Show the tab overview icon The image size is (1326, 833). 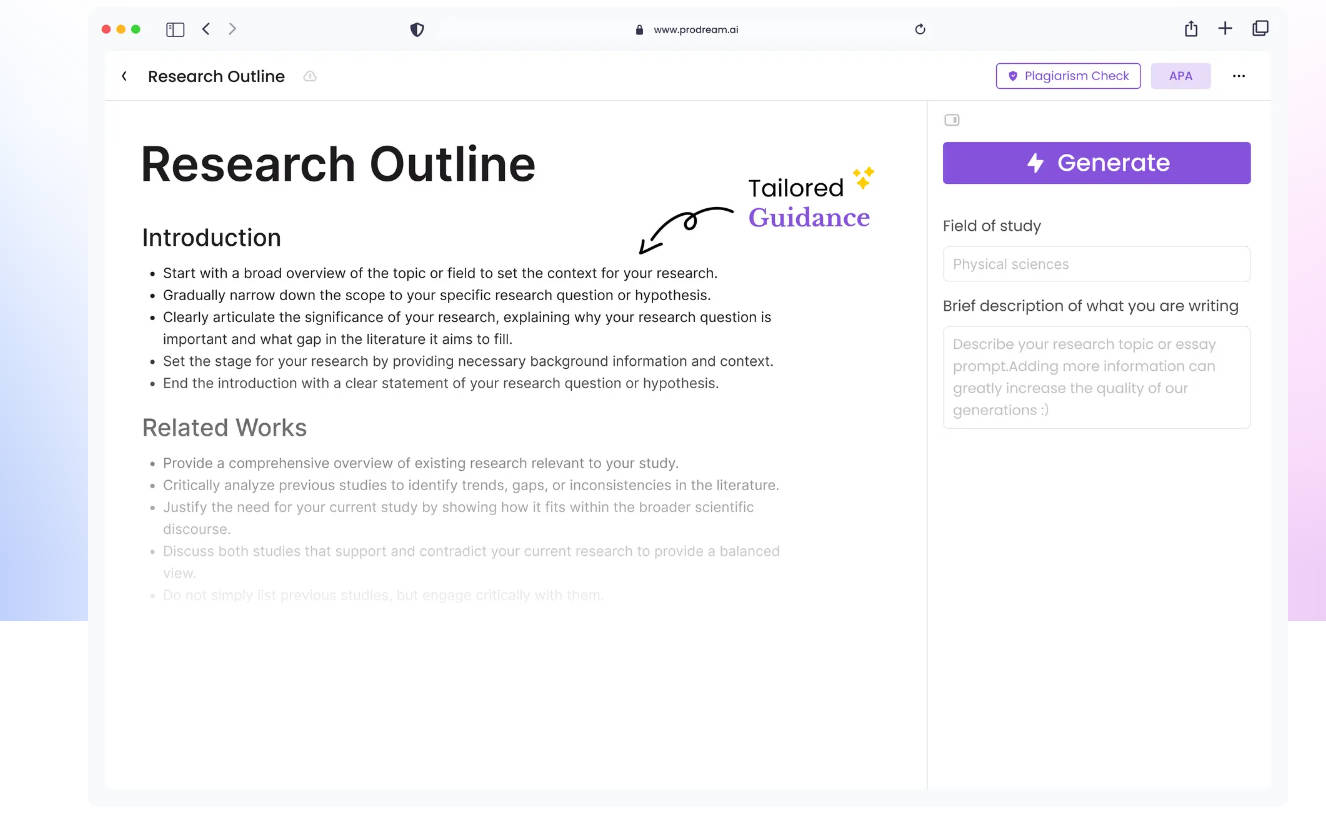[1260, 29]
